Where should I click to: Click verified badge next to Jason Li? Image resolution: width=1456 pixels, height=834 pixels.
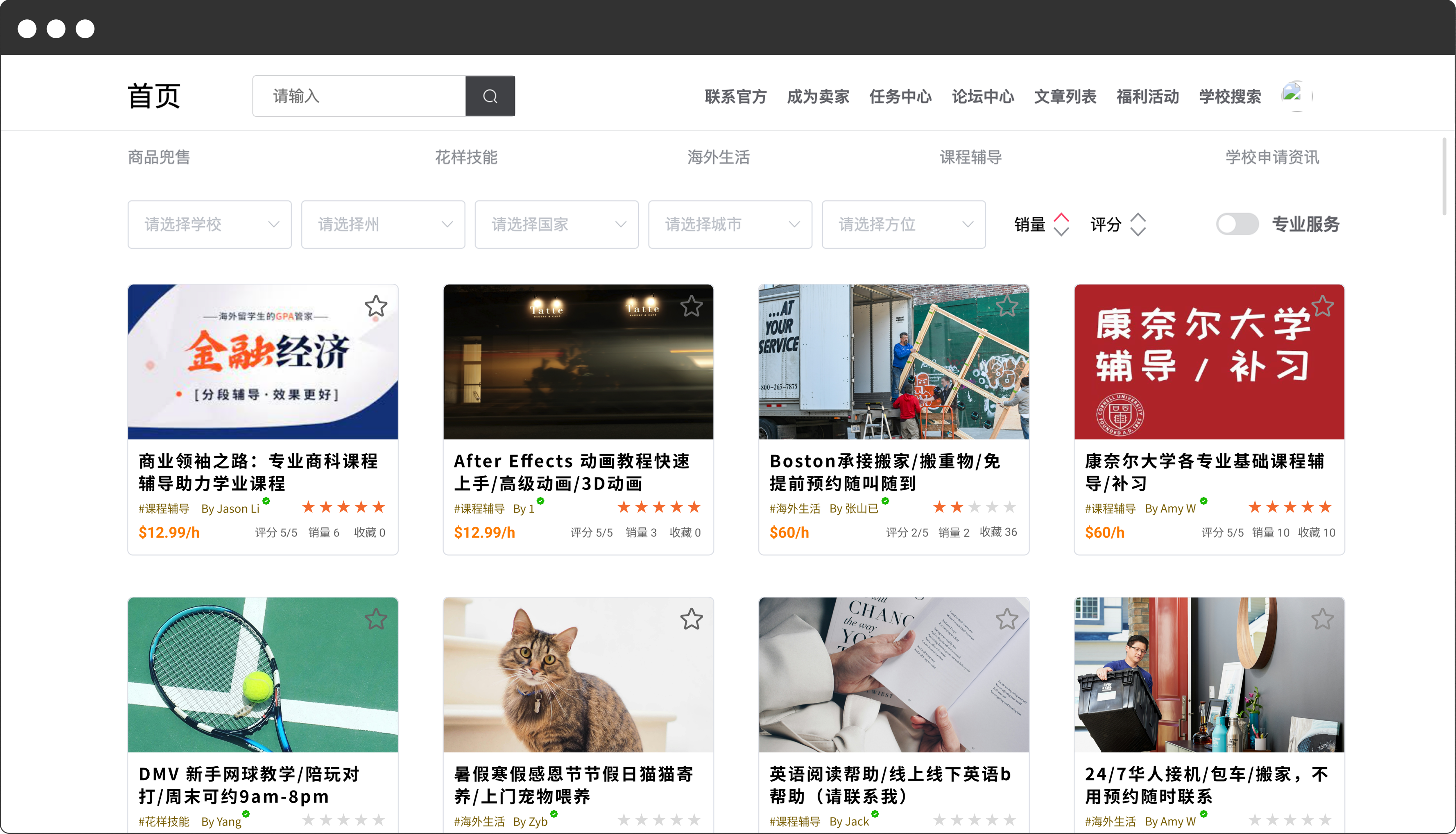pos(266,501)
